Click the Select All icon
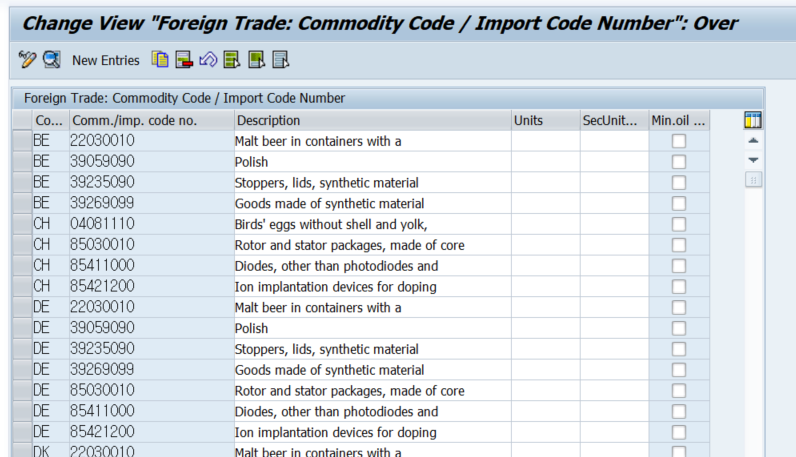 232,60
